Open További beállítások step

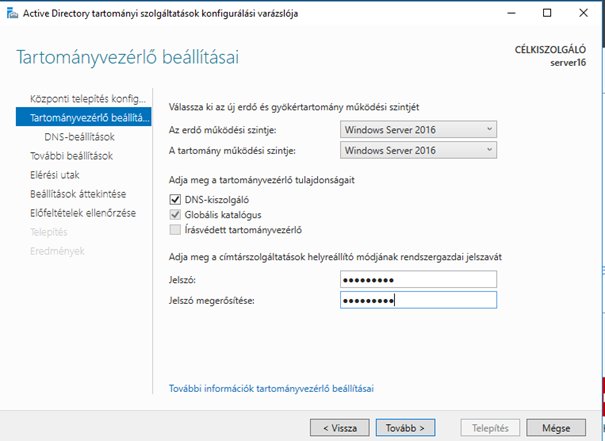coord(70,155)
